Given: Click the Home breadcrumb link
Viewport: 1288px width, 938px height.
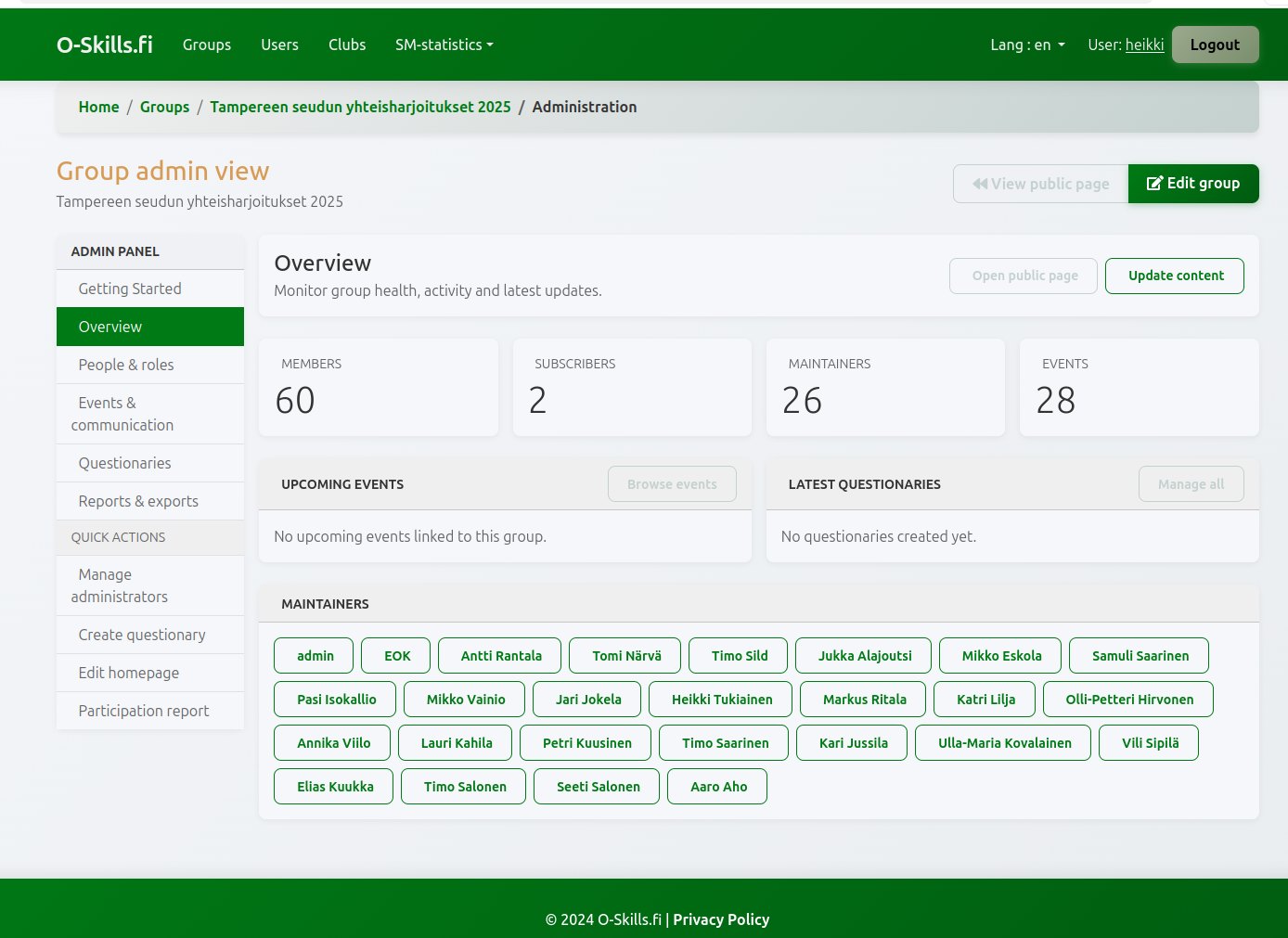Looking at the screenshot, I should (98, 107).
